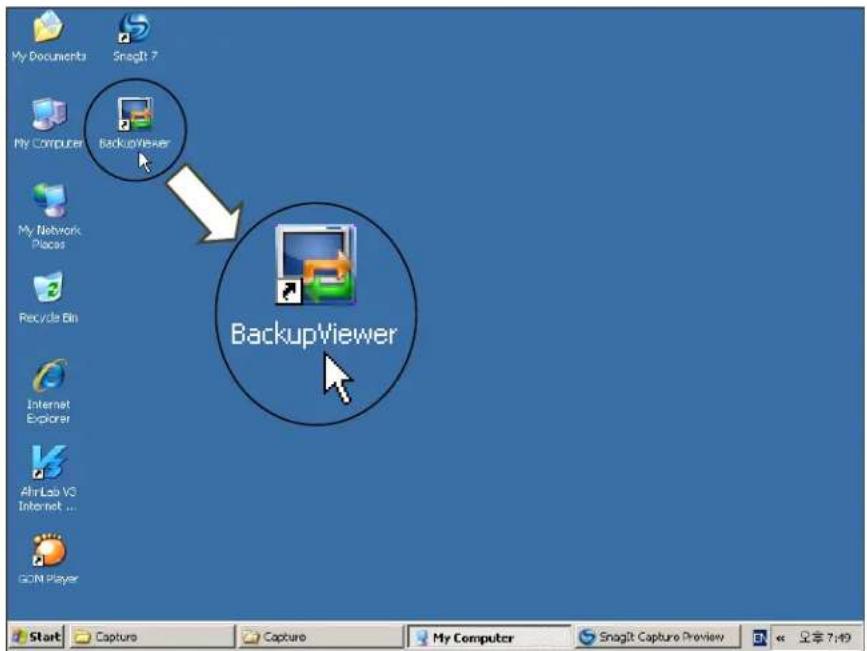Open the EN language indicator in tray

pyautogui.click(x=760, y=638)
